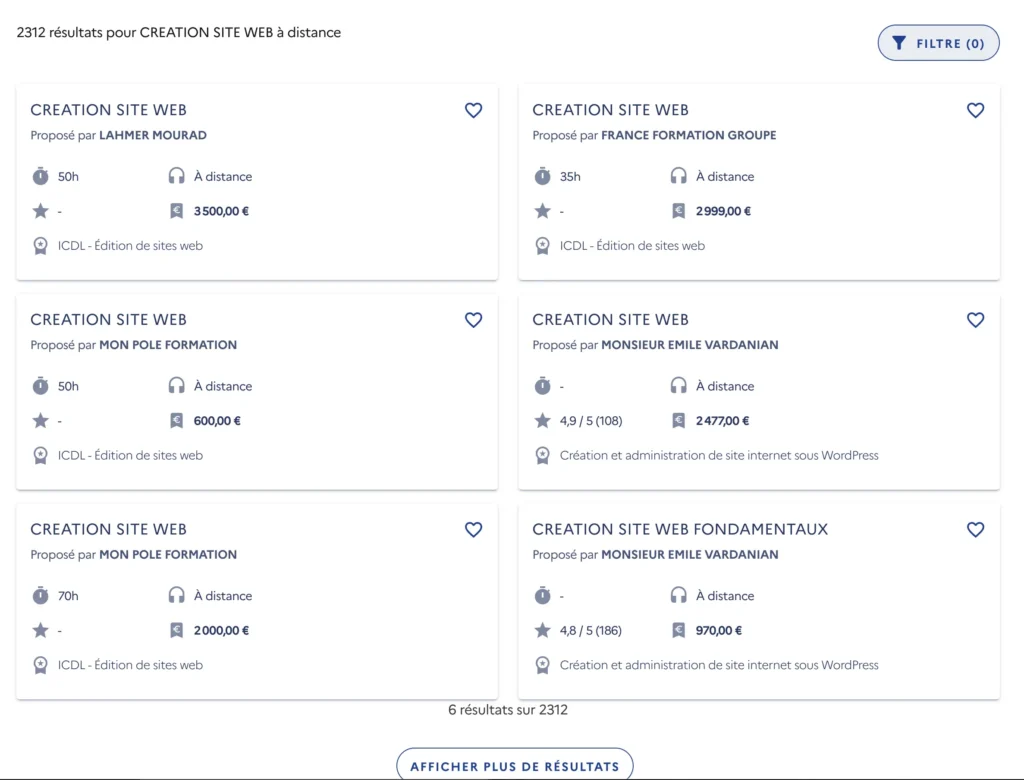Click the headset À distance icon on FRANCE FORMATION GROUPE card
Image resolution: width=1024 pixels, height=780 pixels.
pos(678,176)
